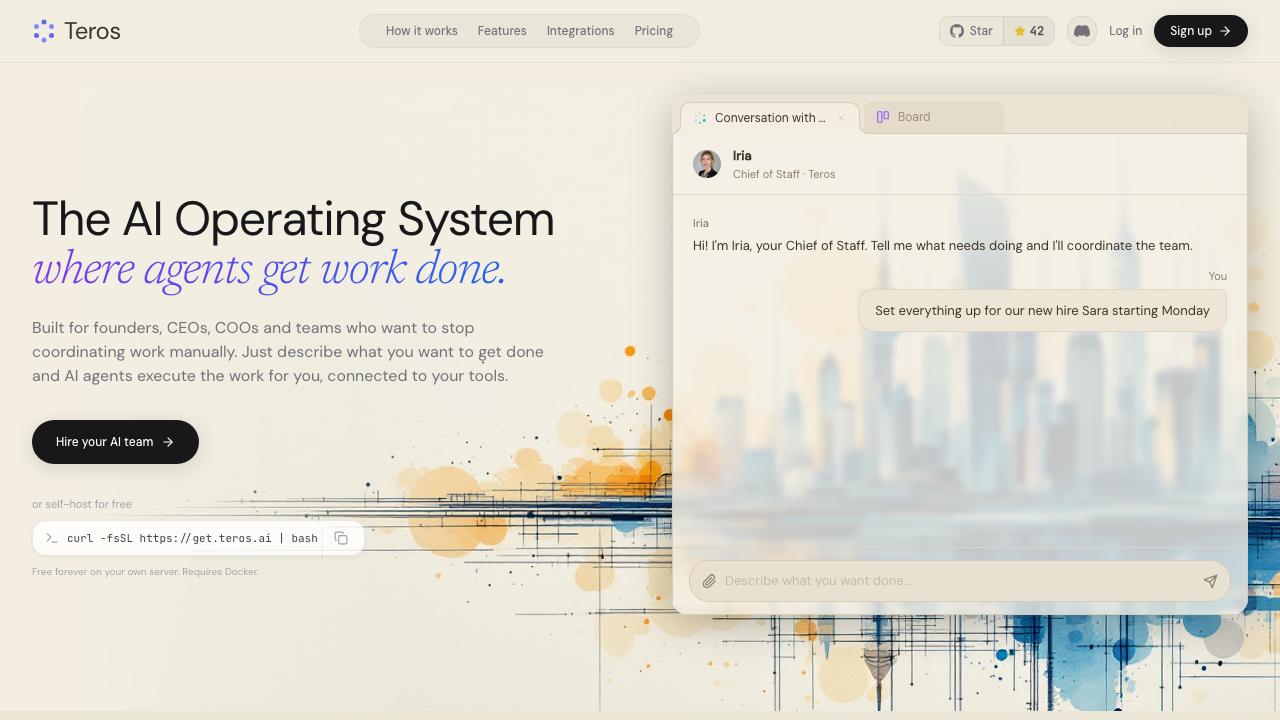The width and height of the screenshot is (1280, 720).
Task: Click the Built for founders description paragraph
Action: tap(288, 352)
